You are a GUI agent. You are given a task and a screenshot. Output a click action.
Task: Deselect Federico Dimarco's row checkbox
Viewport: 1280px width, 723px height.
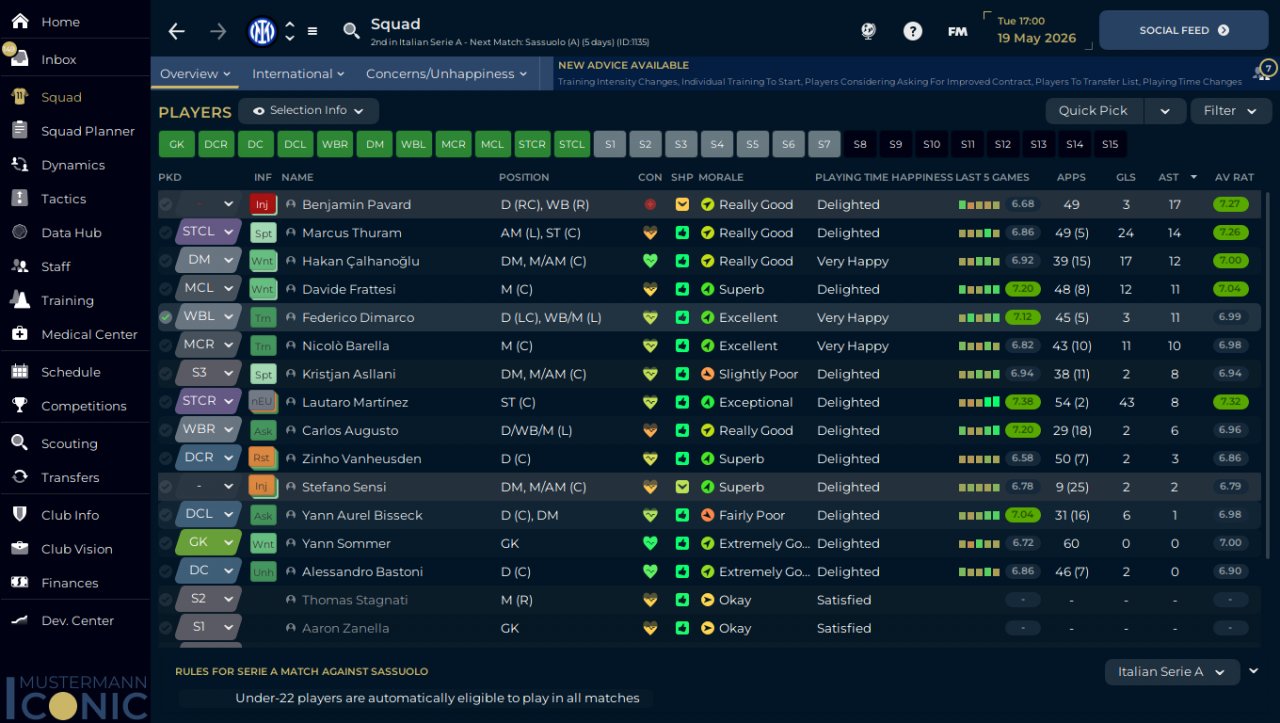coord(165,317)
